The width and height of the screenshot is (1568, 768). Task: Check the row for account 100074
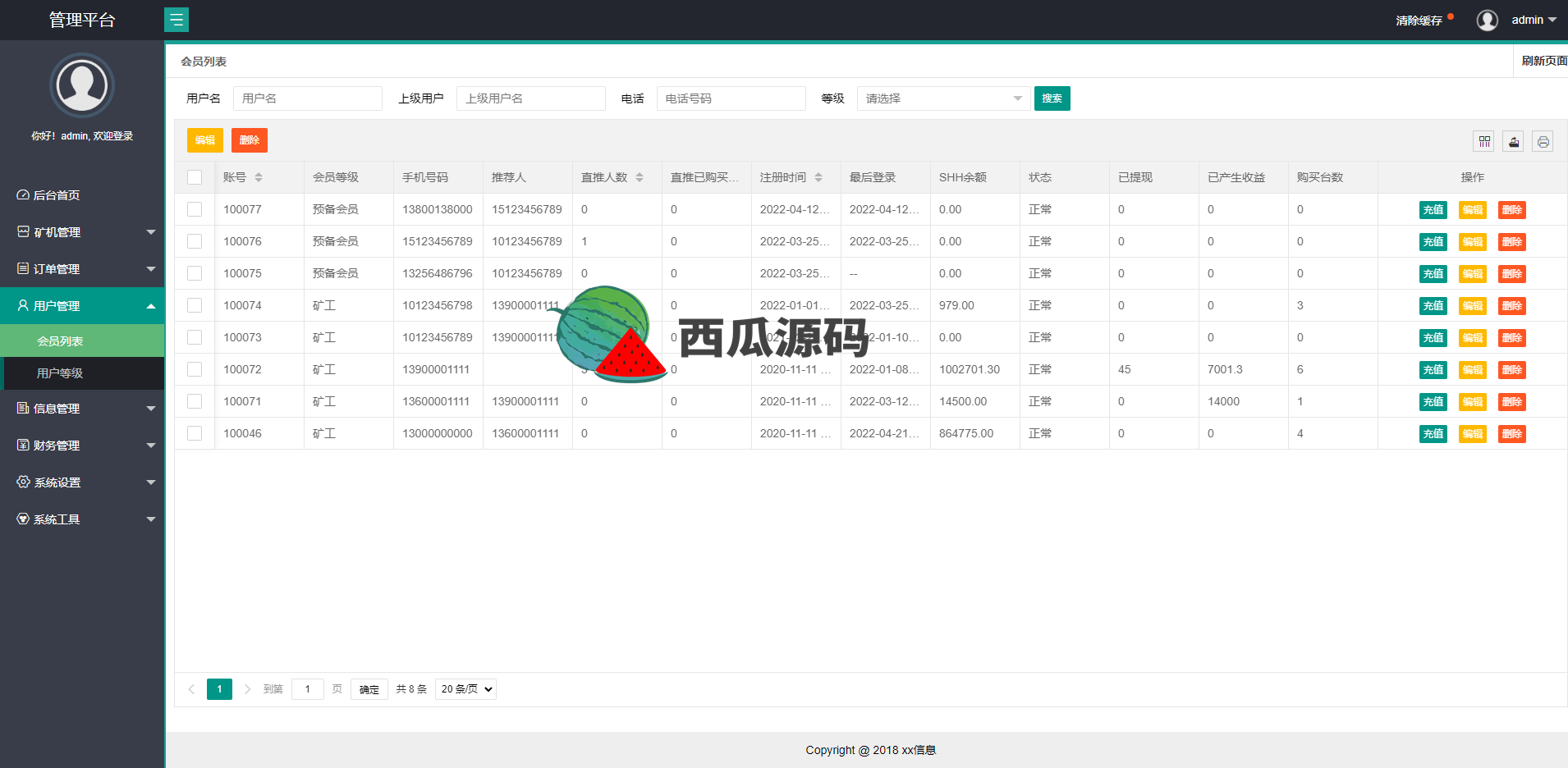pyautogui.click(x=195, y=305)
